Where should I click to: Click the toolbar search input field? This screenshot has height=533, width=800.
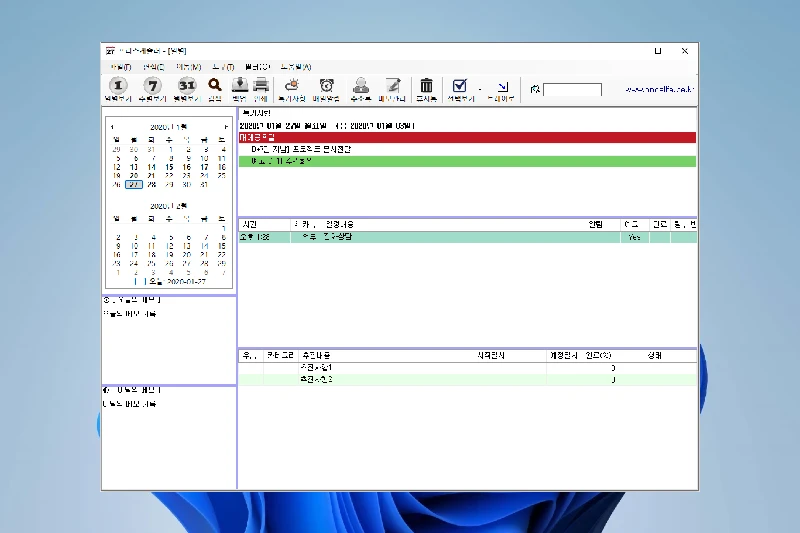[572, 90]
